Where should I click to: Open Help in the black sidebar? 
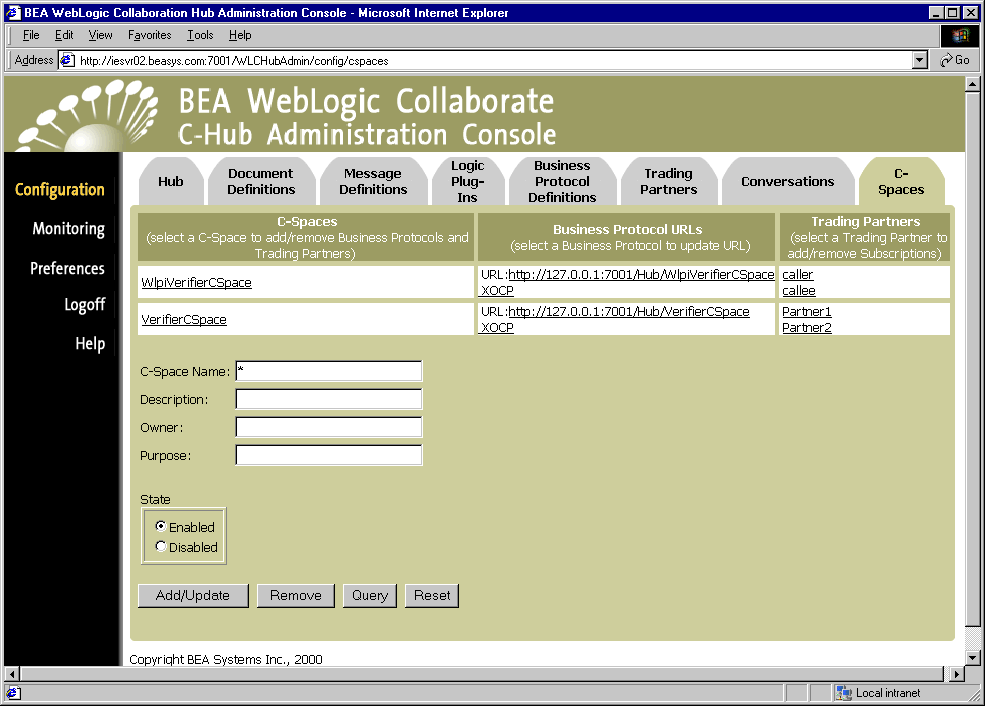coord(90,344)
